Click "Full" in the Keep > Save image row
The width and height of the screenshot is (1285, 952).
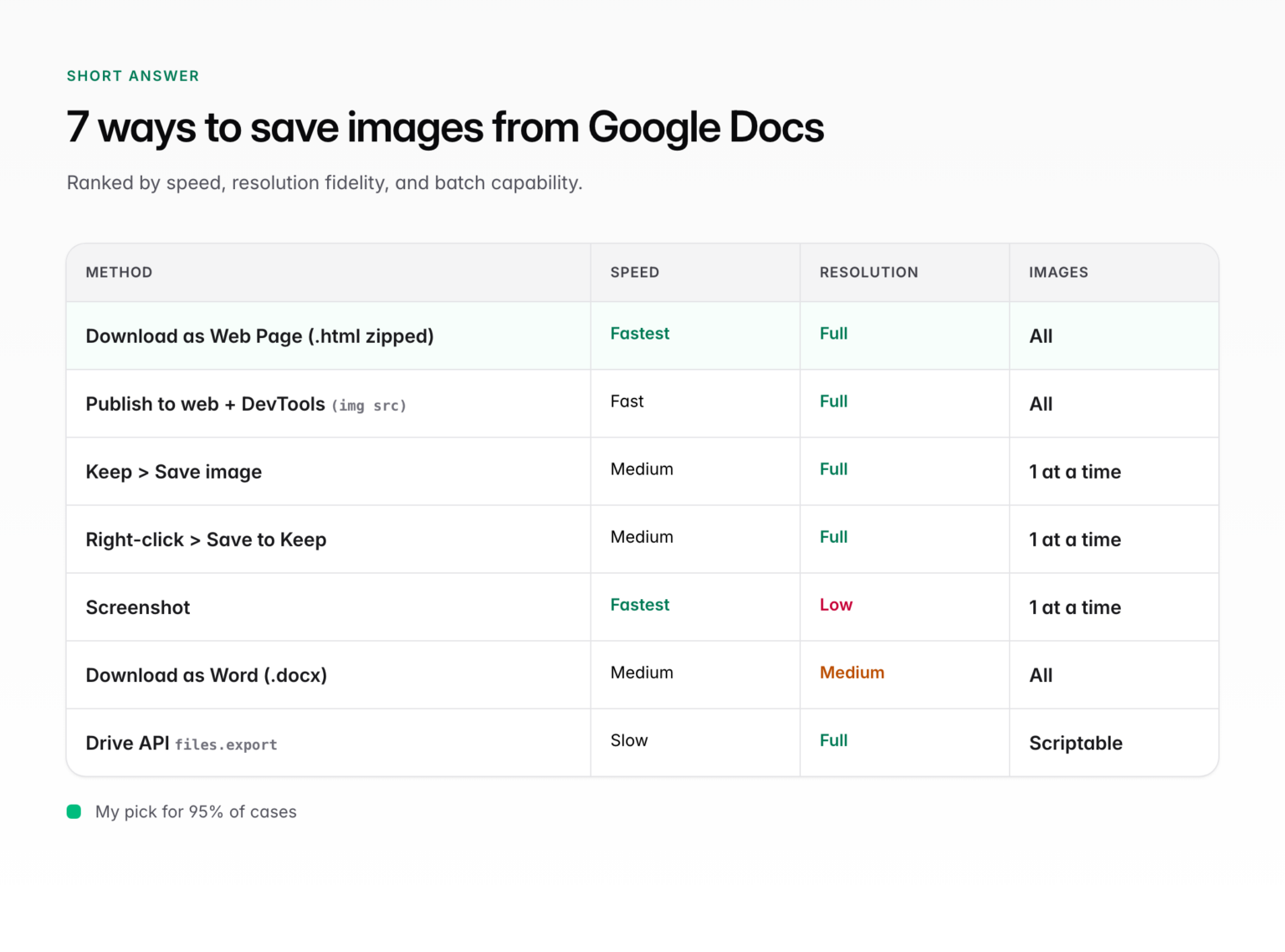coord(834,469)
